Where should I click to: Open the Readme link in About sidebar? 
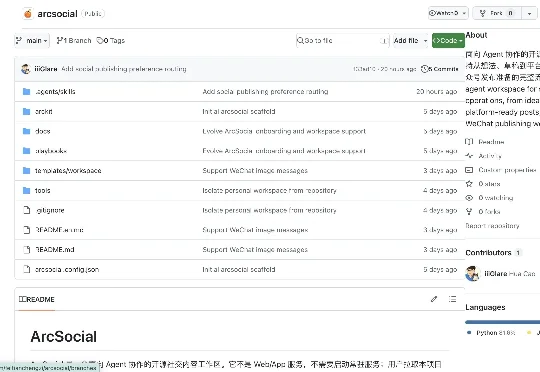[x=491, y=142]
